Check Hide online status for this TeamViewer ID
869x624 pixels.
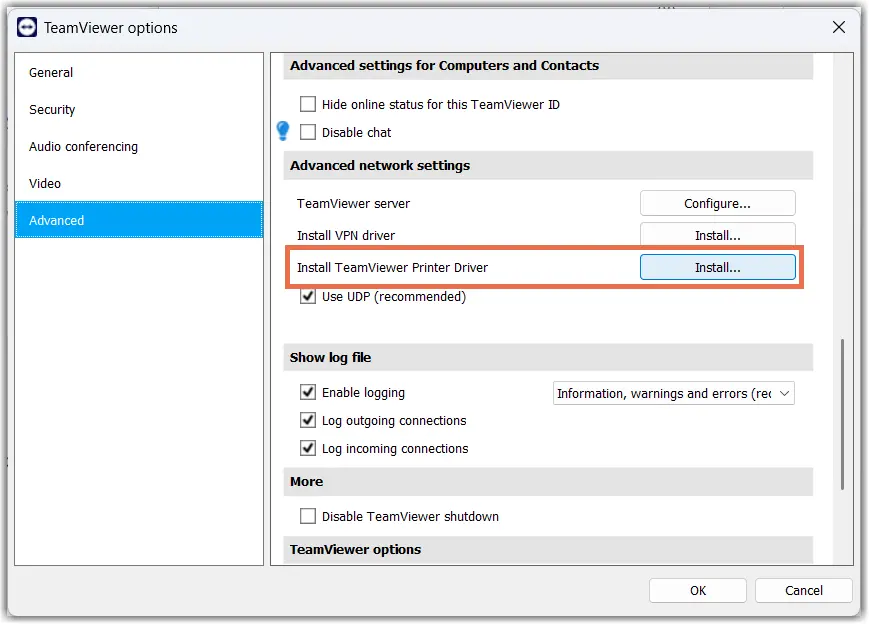308,104
